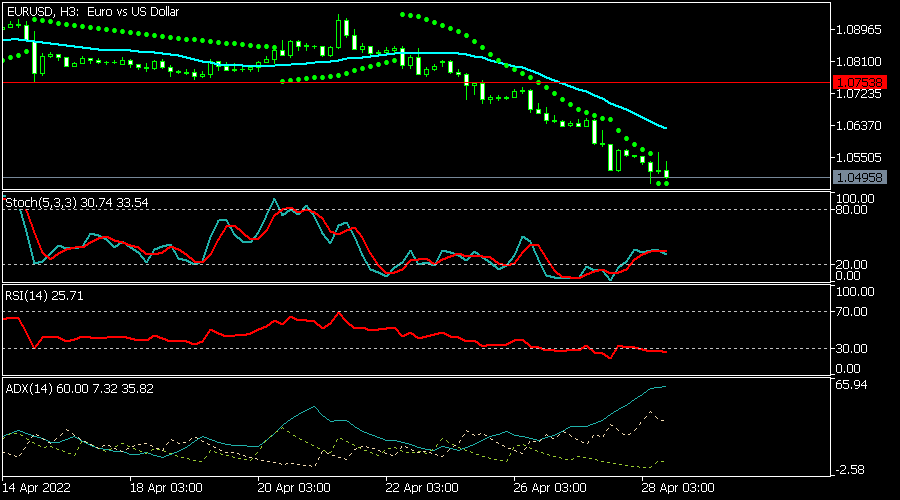This screenshot has width=900, height=500.
Task: Click the 22 Apr 03:00 time label
Action: click(x=422, y=488)
